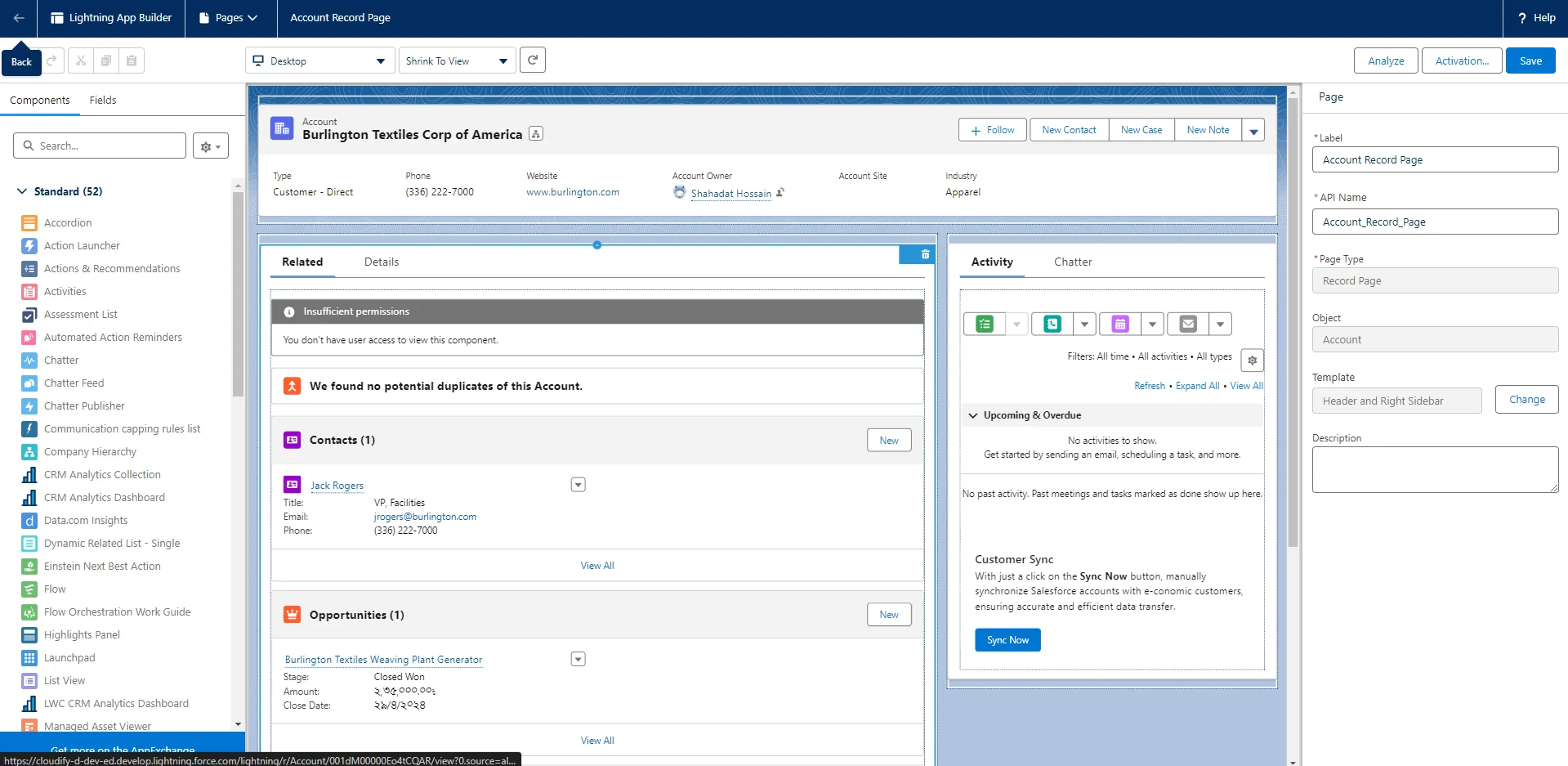Screen dimensions: 1568x766
Task: Expand more actions next to New Note
Action: coord(1253,131)
